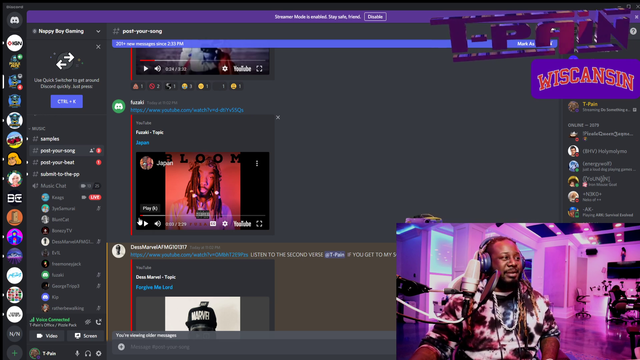Viewport: 640px width, 360px height.
Task: Open attachment plus button in message box
Action: tap(121, 347)
